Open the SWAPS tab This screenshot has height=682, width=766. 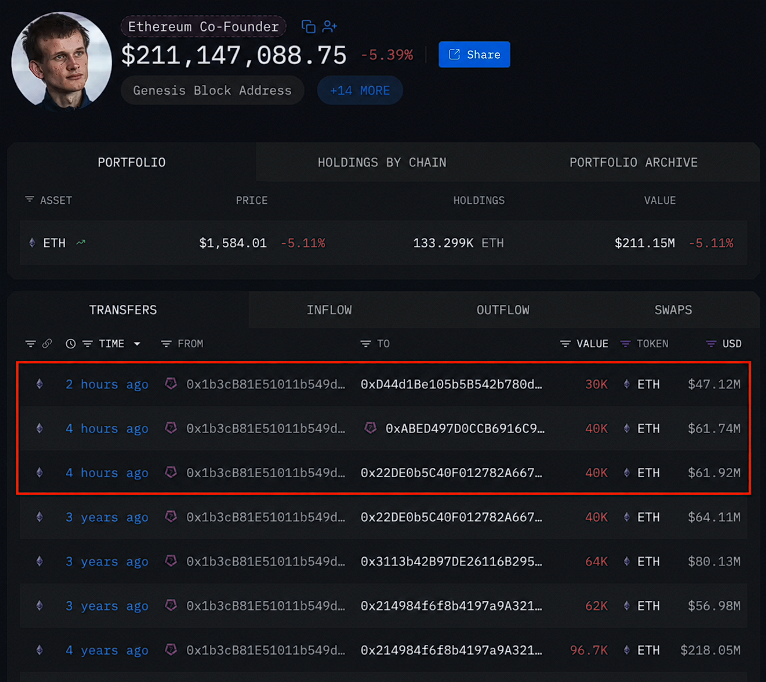pyautogui.click(x=673, y=310)
